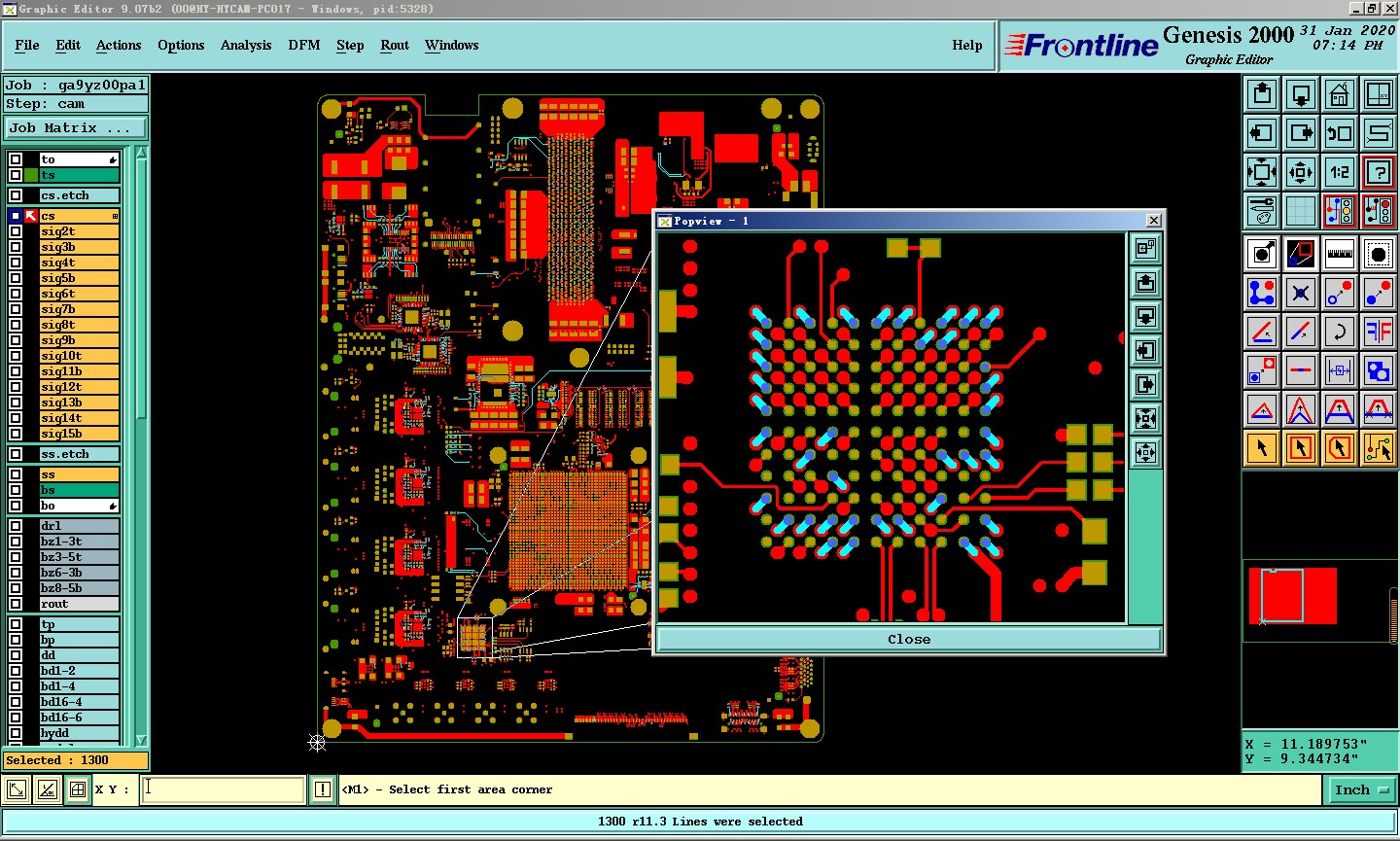
Task: Click the layer list vertical scrollbar
Action: (141, 447)
